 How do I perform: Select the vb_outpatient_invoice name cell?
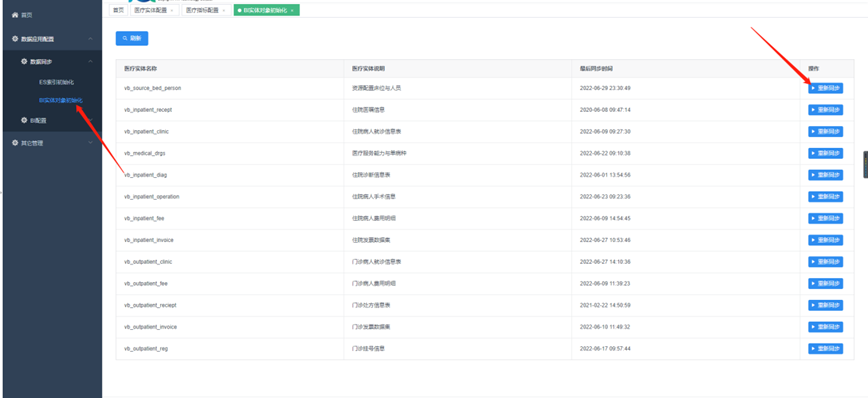pyautogui.click(x=230, y=327)
